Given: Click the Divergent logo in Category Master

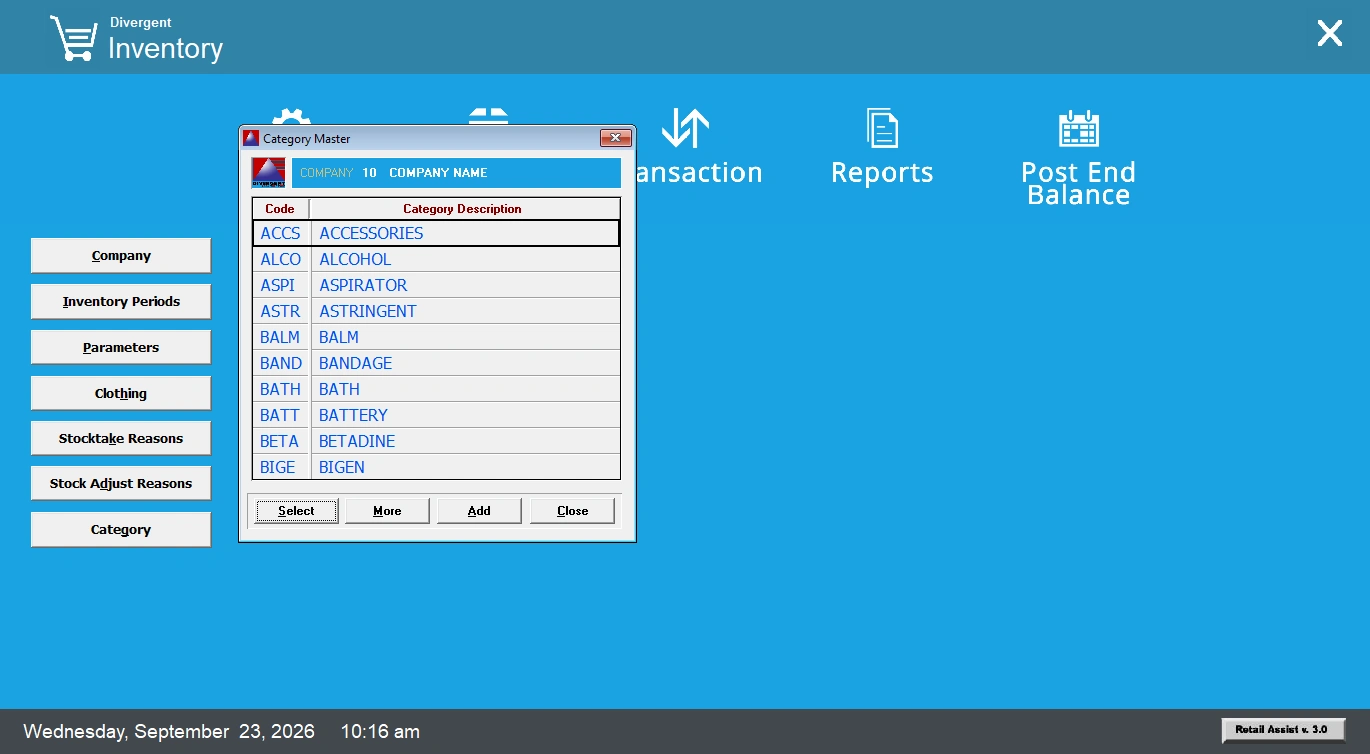Looking at the screenshot, I should point(268,172).
